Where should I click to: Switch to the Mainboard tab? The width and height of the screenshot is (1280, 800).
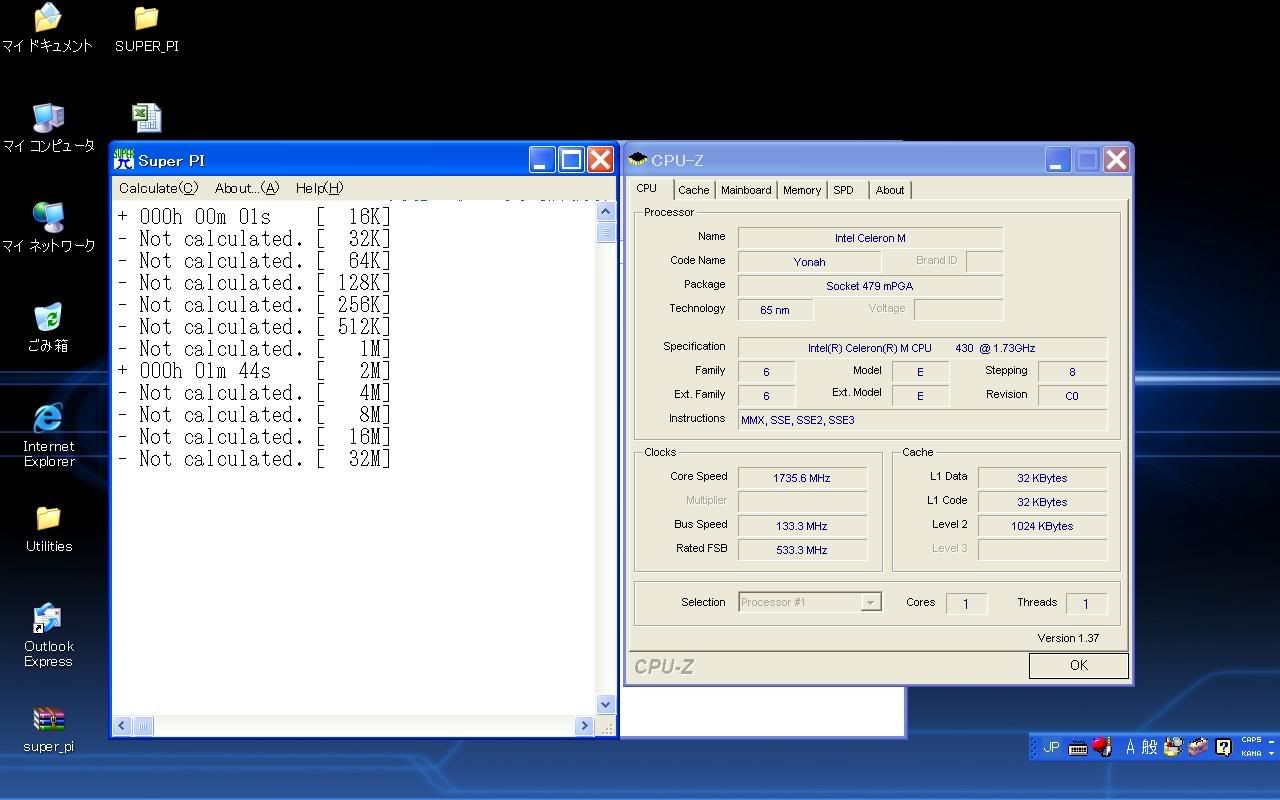(x=746, y=190)
